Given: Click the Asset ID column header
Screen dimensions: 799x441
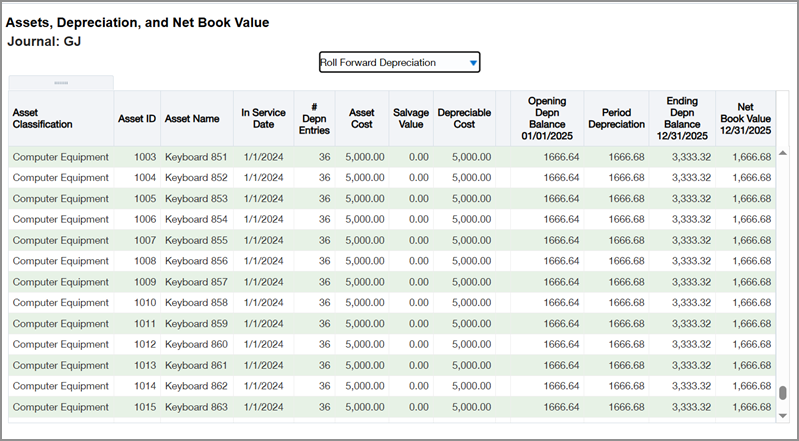Looking at the screenshot, I should (x=136, y=119).
